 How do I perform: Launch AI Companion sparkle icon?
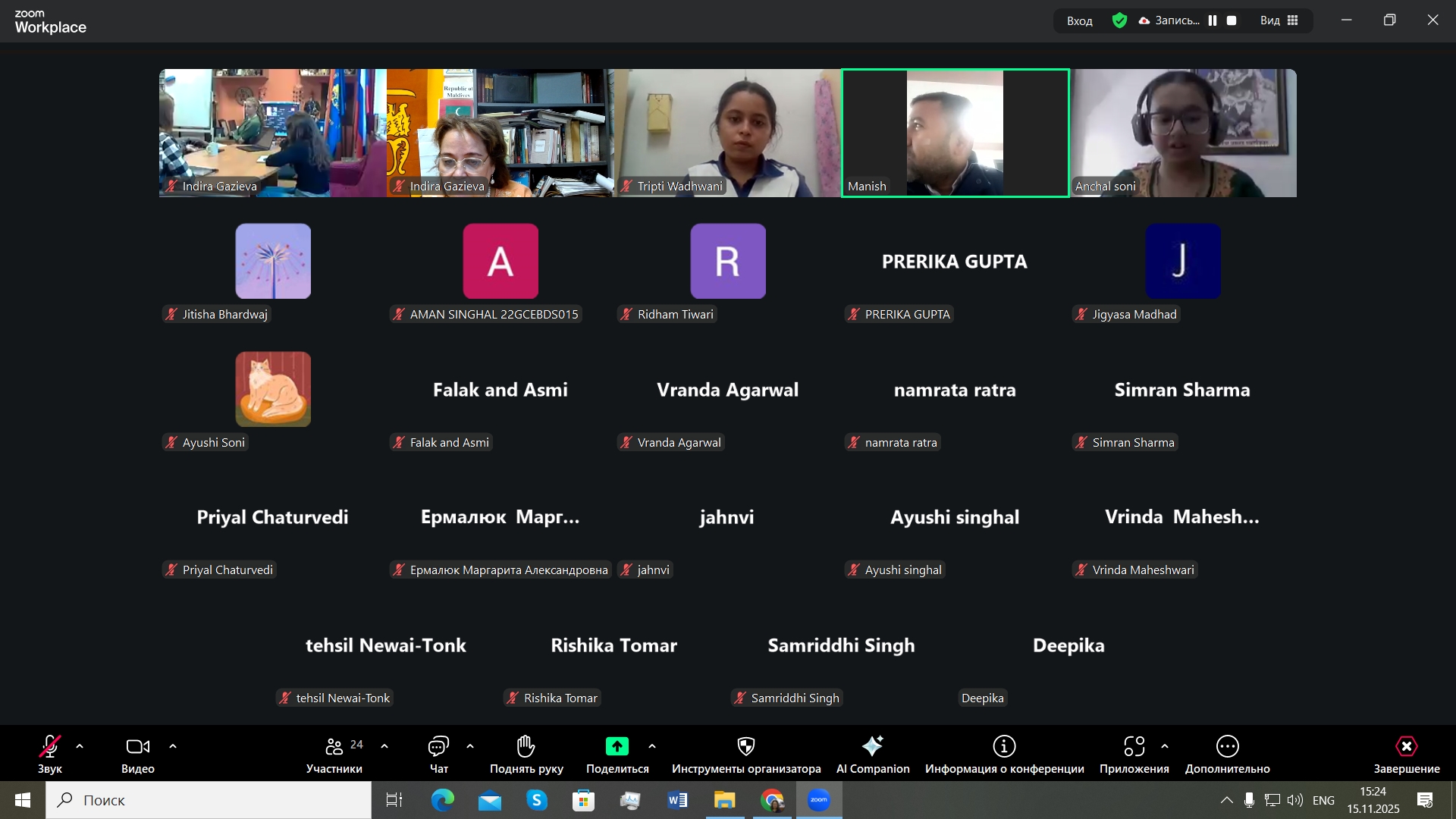click(x=872, y=747)
